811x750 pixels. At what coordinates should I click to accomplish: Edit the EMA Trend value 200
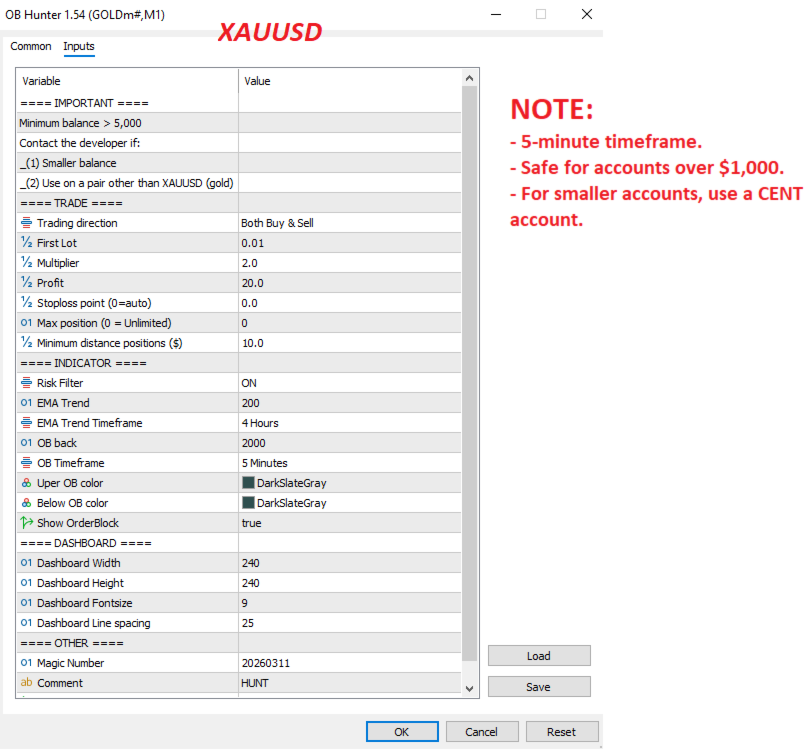click(350, 403)
